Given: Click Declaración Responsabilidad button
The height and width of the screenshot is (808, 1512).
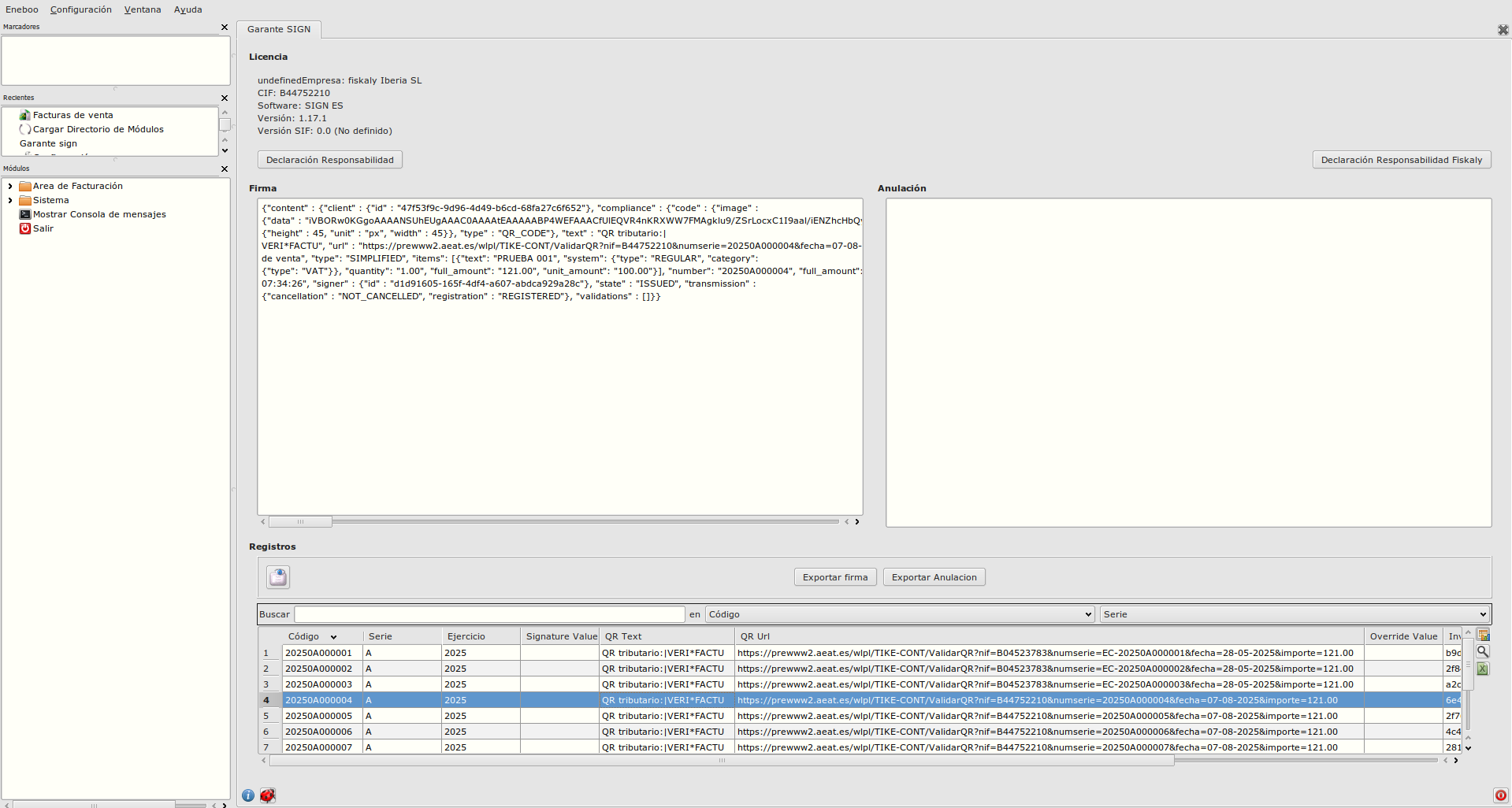Looking at the screenshot, I should click(x=330, y=160).
